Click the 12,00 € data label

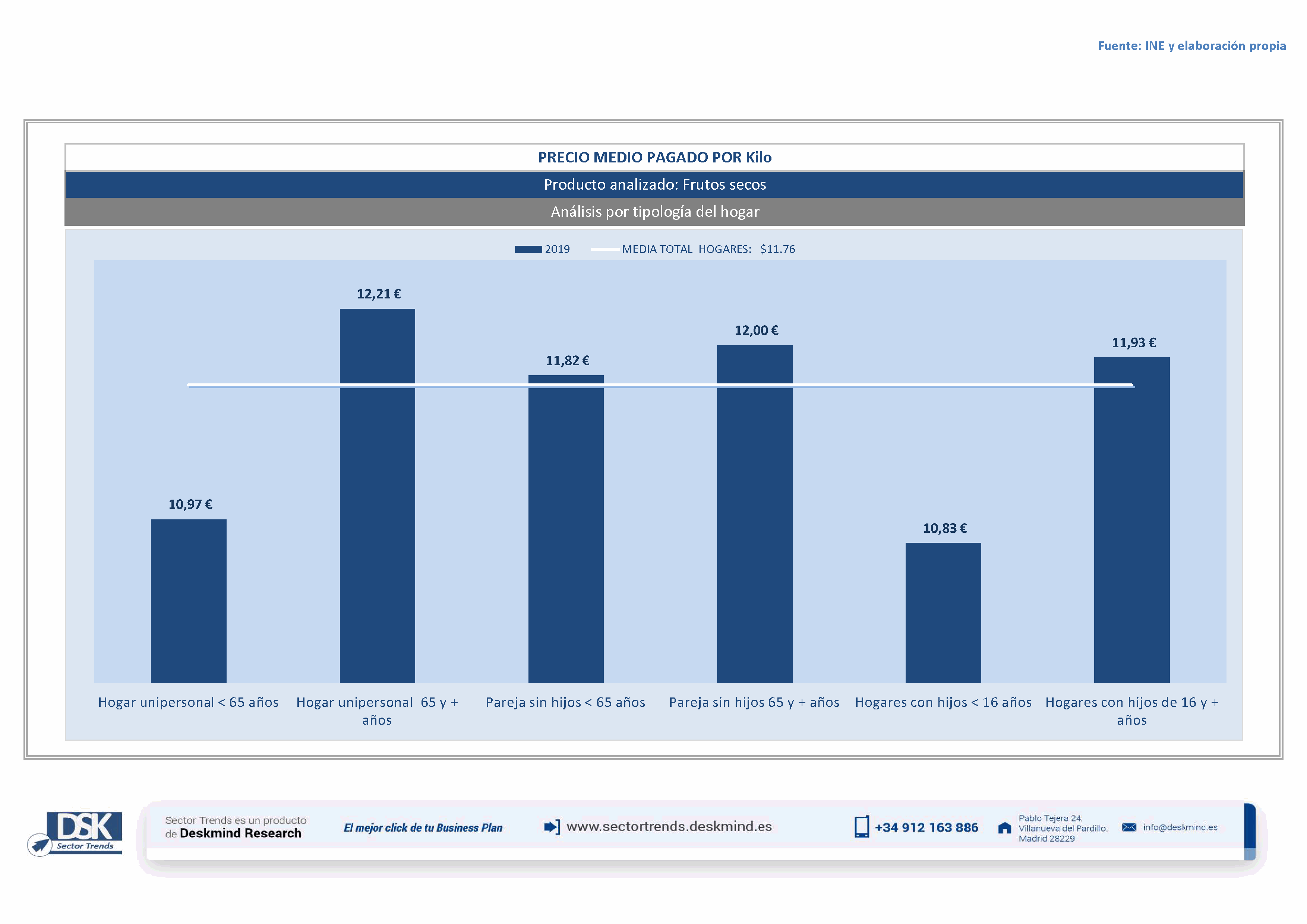(756, 330)
